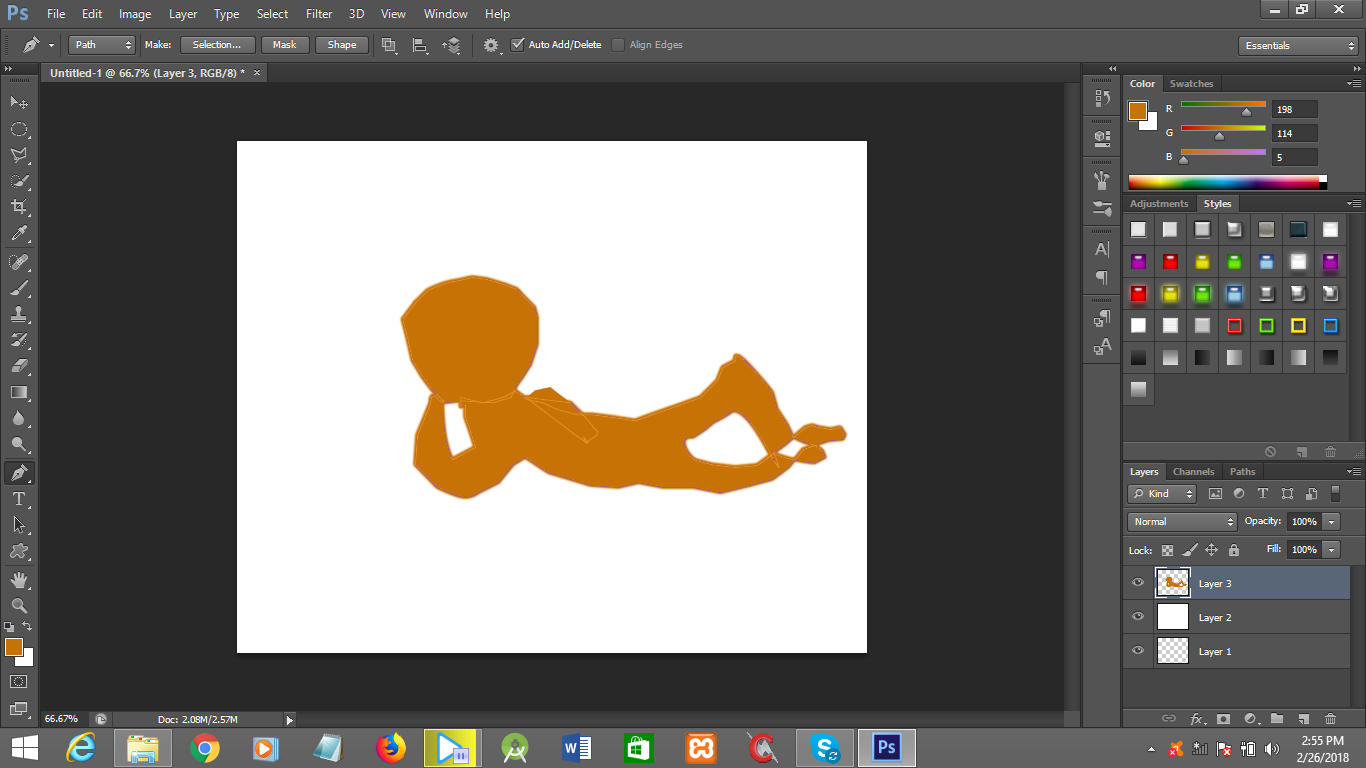This screenshot has height=768, width=1366.
Task: Select the Move tool
Action: coord(19,103)
